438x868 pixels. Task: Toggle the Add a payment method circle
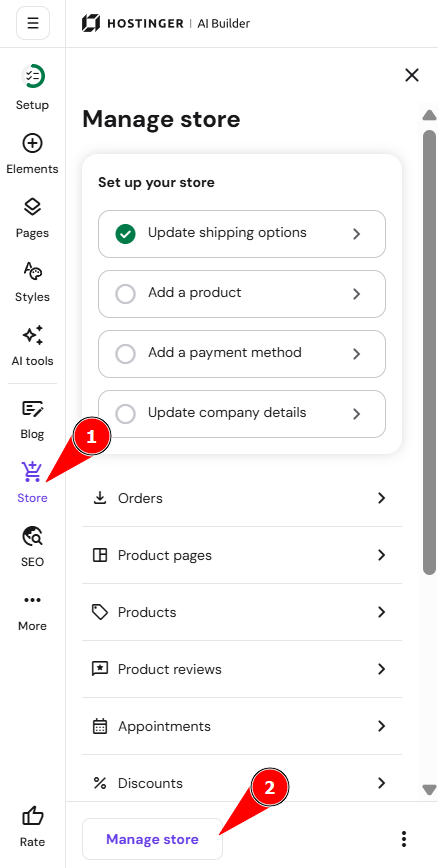click(126, 353)
